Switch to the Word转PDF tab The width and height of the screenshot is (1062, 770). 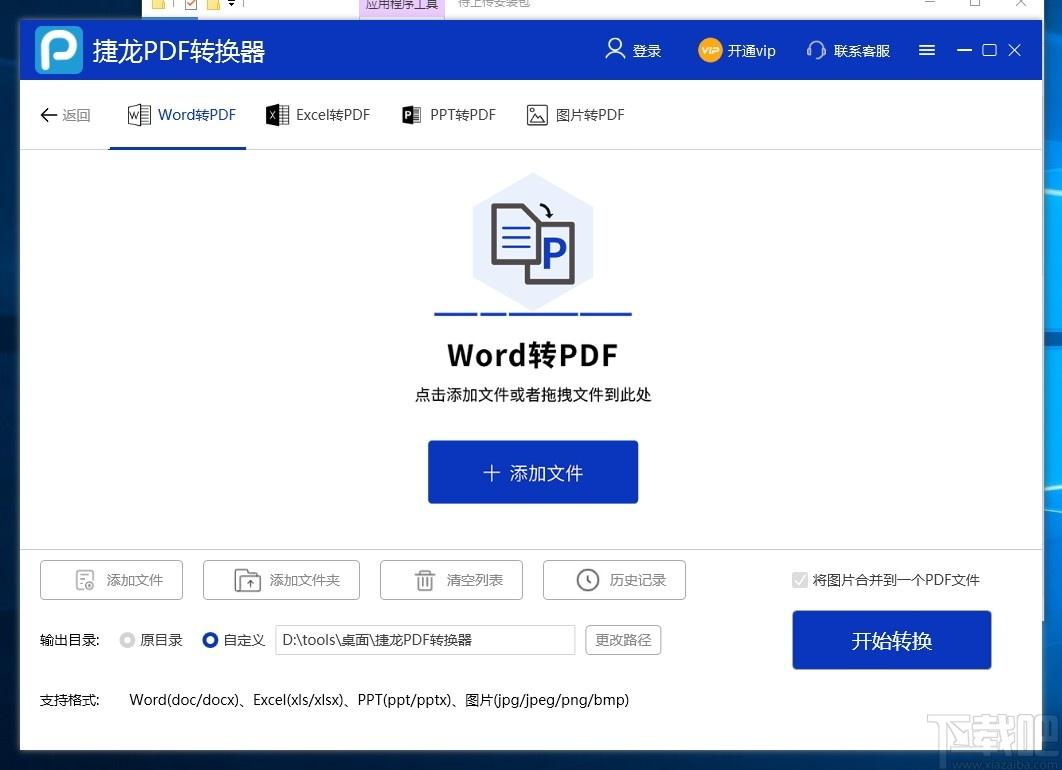[x=182, y=115]
